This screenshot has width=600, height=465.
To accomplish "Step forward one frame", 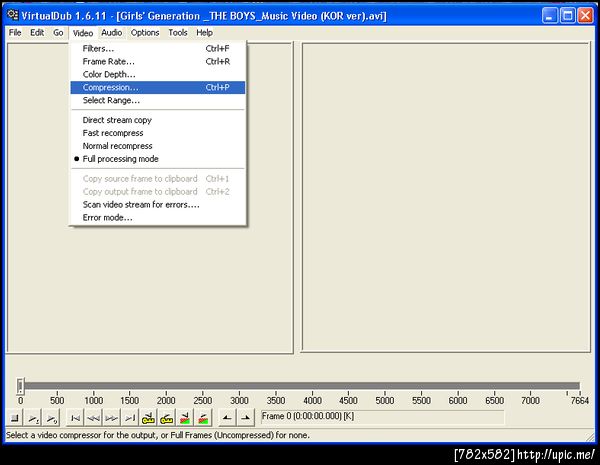I will pos(112,418).
